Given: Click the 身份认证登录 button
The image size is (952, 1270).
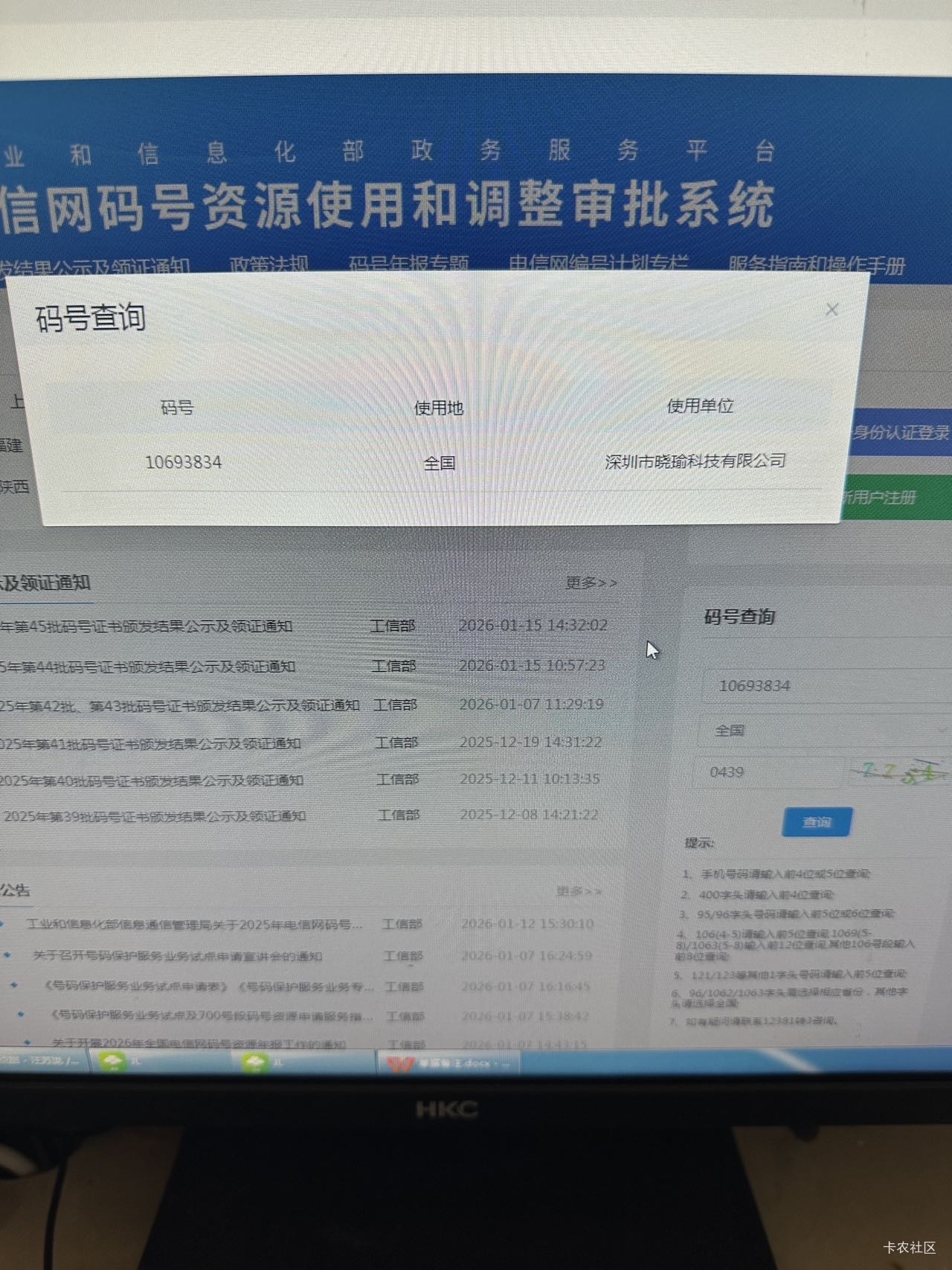Looking at the screenshot, I should point(901,433).
